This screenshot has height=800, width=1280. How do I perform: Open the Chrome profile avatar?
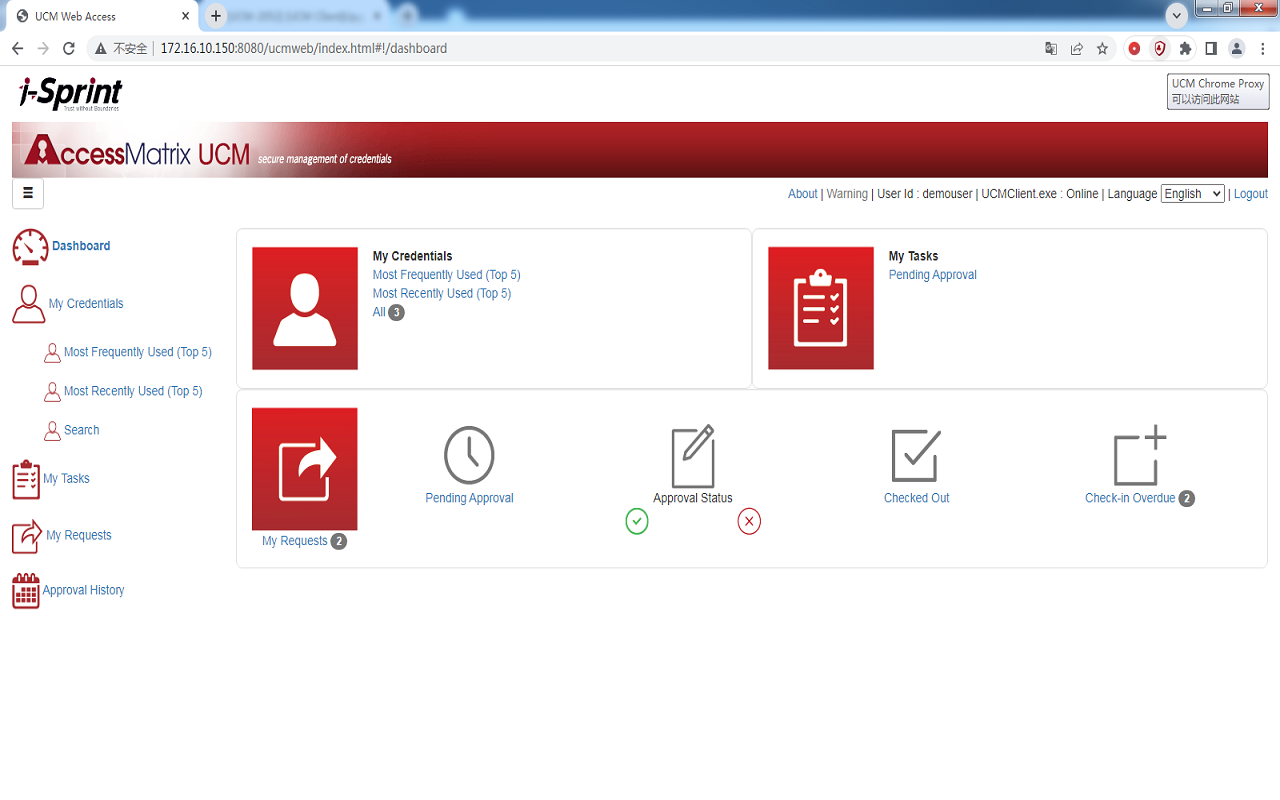[1236, 48]
